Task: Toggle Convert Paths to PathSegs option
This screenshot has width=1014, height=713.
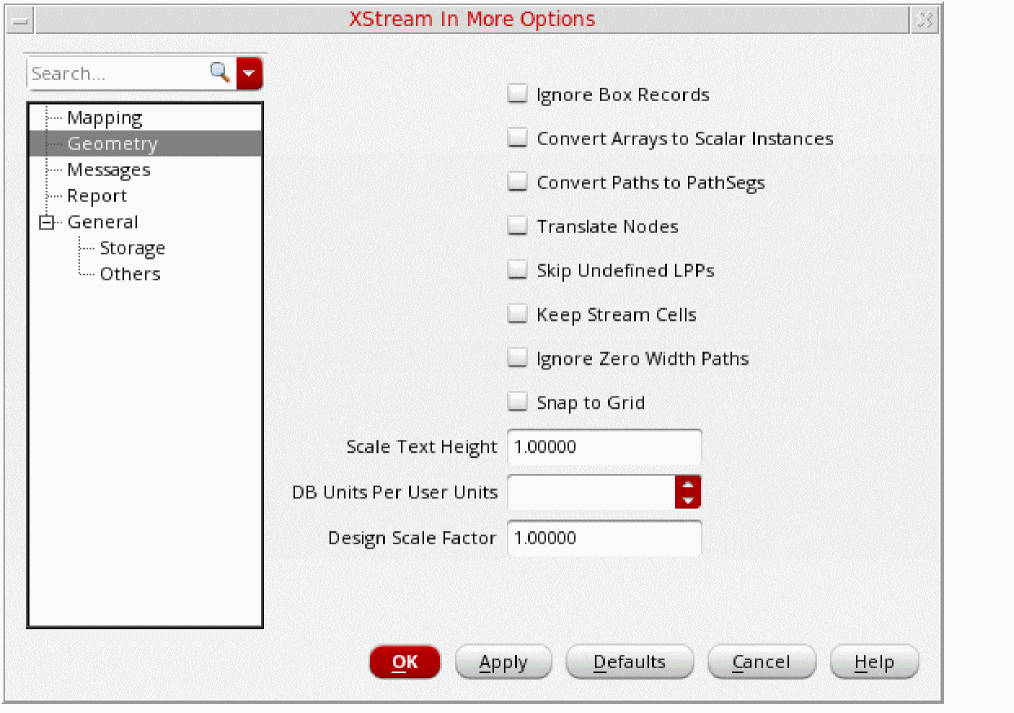Action: (x=517, y=183)
